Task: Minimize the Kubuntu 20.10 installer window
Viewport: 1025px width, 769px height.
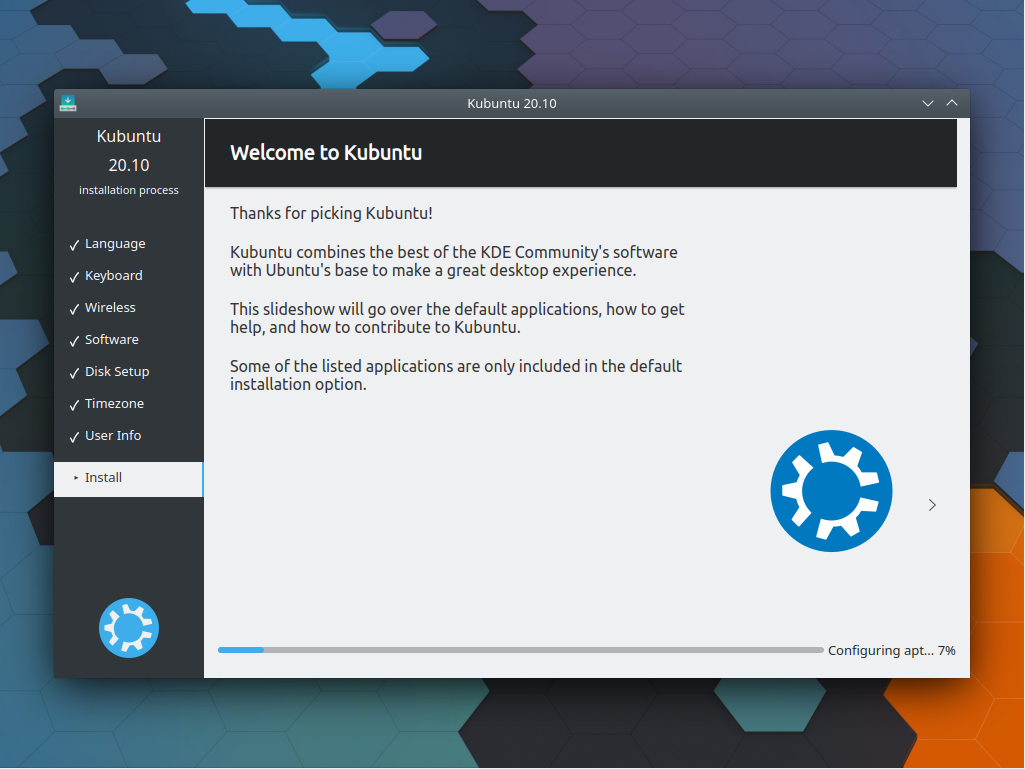Action: tap(928, 103)
